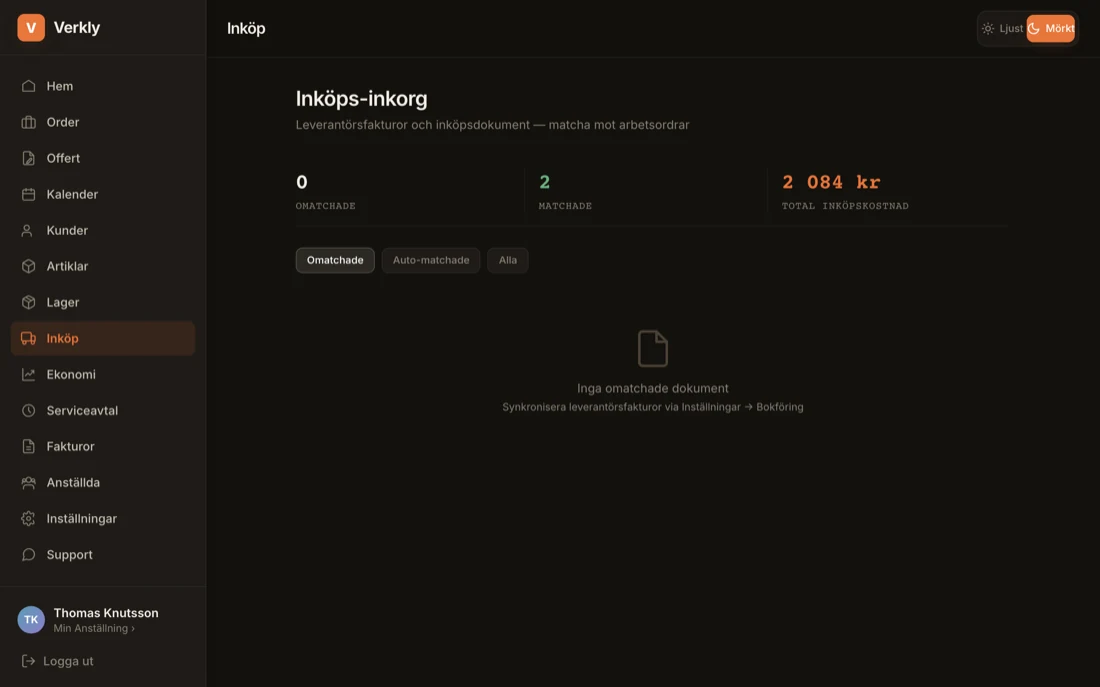Click the Inköps-inkorg heading
This screenshot has width=1100, height=687.
pyautogui.click(x=361, y=99)
